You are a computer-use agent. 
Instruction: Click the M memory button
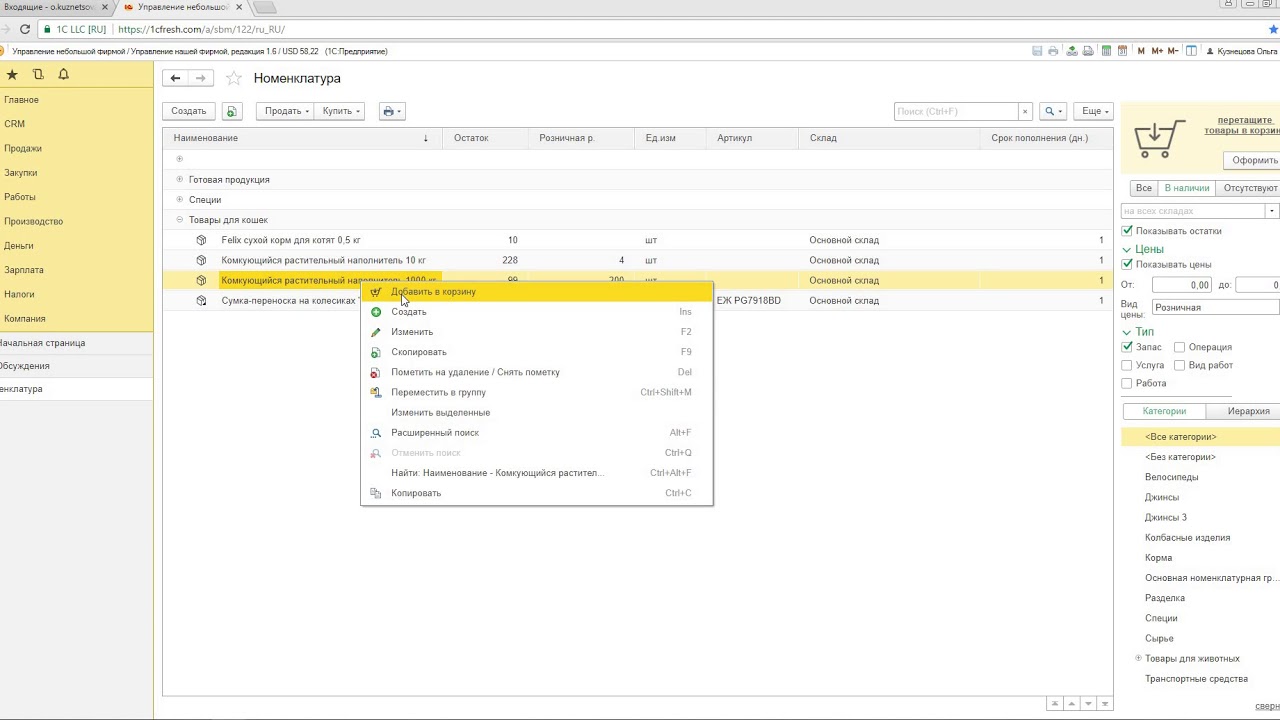(x=1141, y=51)
